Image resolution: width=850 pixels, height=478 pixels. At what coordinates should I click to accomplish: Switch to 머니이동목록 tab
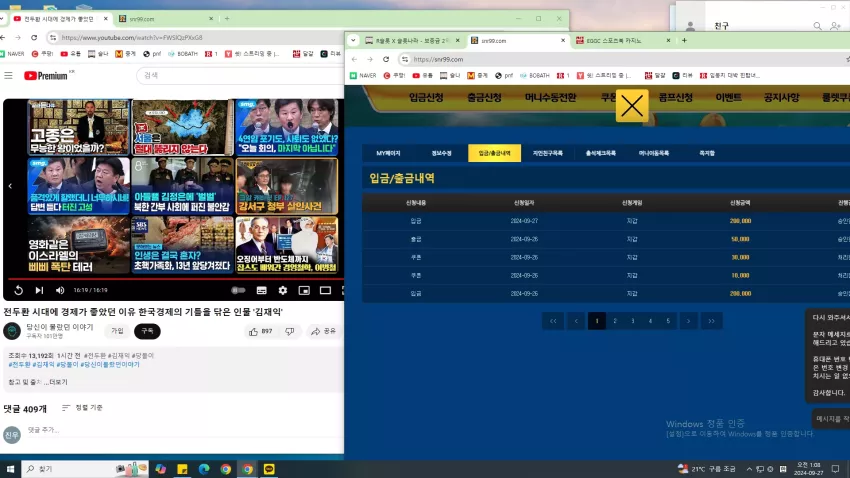coord(654,153)
